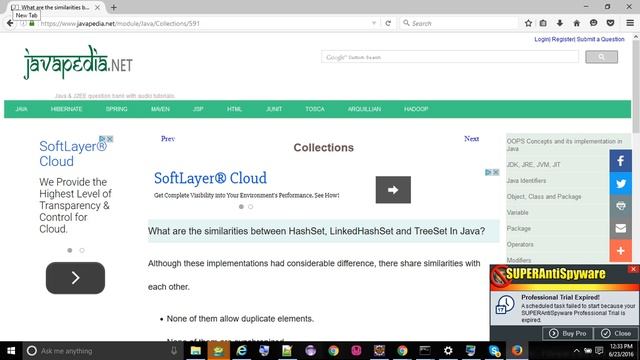Close the 'What are the similarities' tab
This screenshot has height=360, width=640.
tap(97, 7)
